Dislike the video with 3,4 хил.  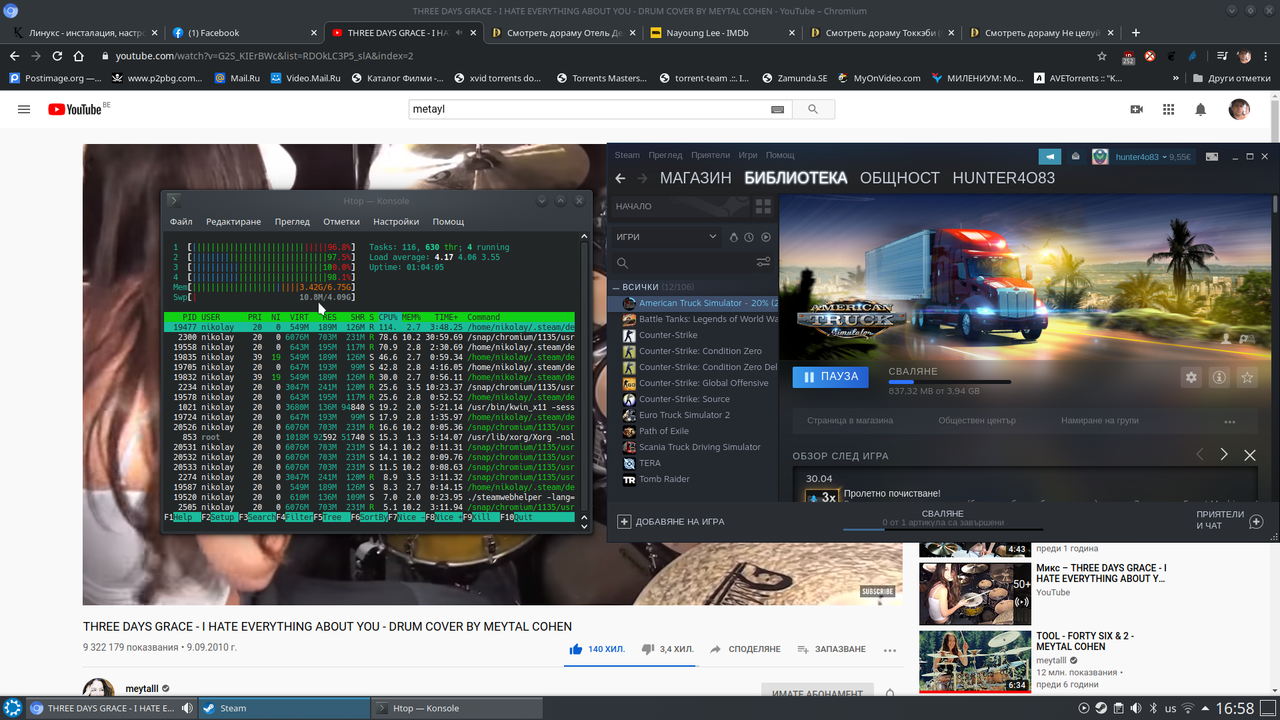[x=667, y=649]
